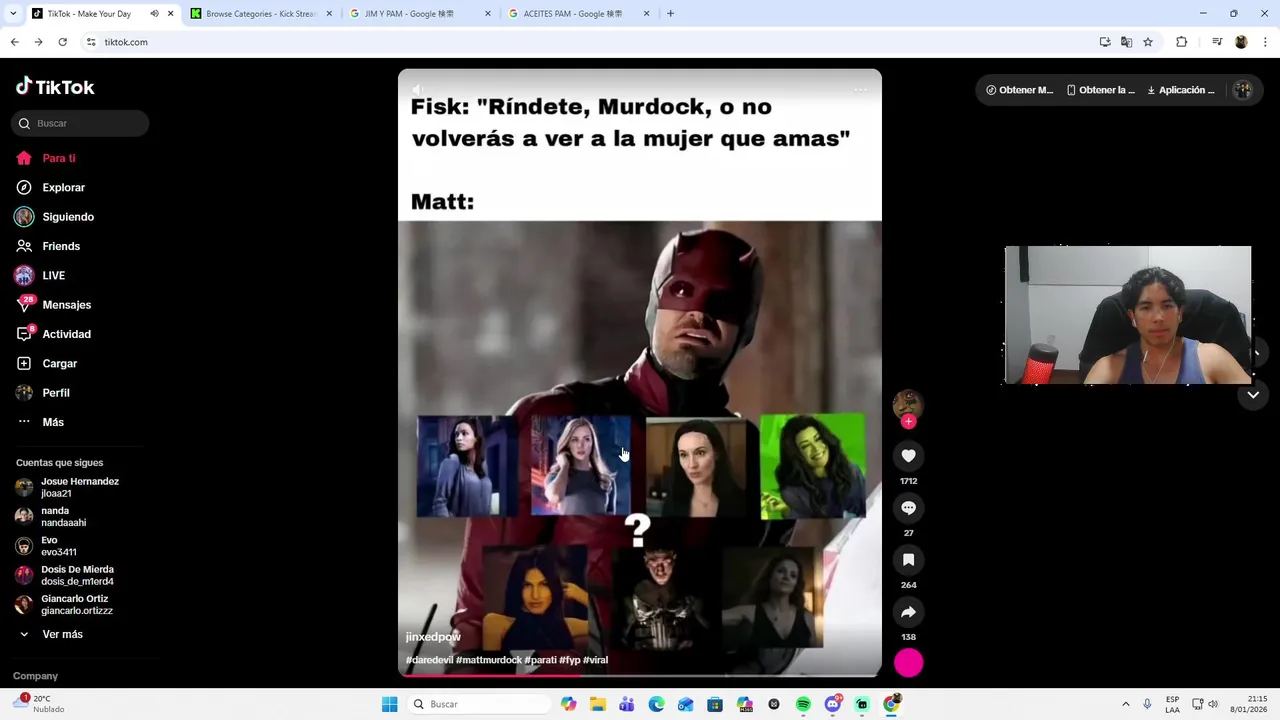Expand the Company footer section
1280x720 pixels.
pyautogui.click(x=35, y=676)
